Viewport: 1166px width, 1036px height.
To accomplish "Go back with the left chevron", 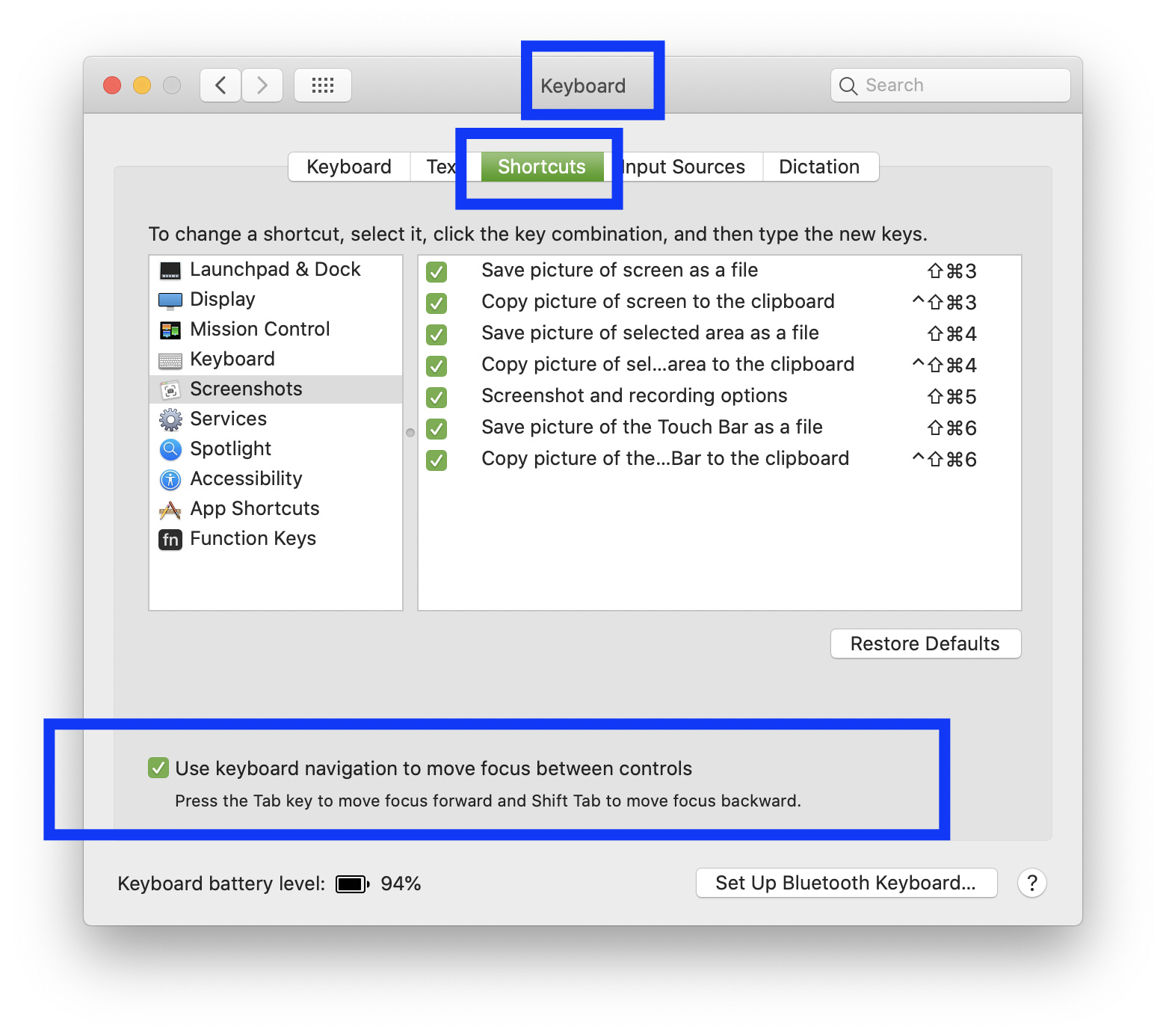I will tap(220, 85).
